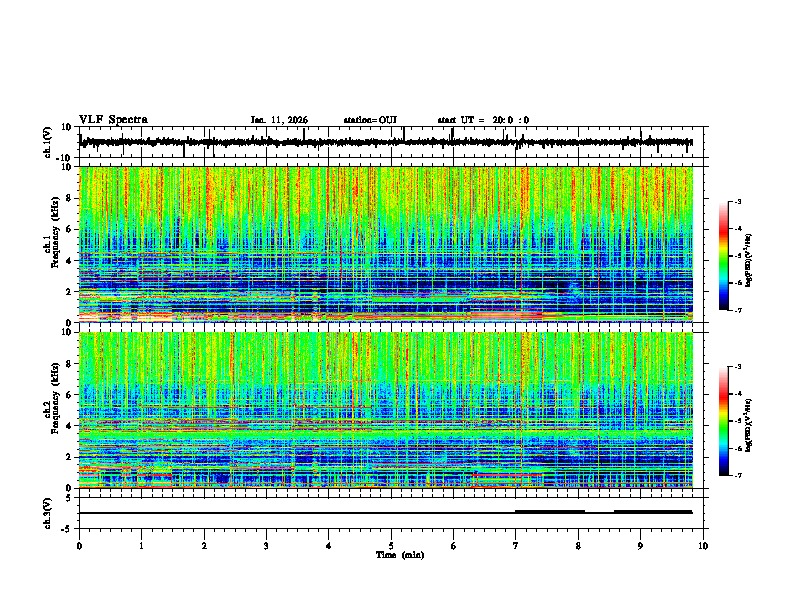
Task: Click time axis tick label "9"
Action: click(640, 546)
